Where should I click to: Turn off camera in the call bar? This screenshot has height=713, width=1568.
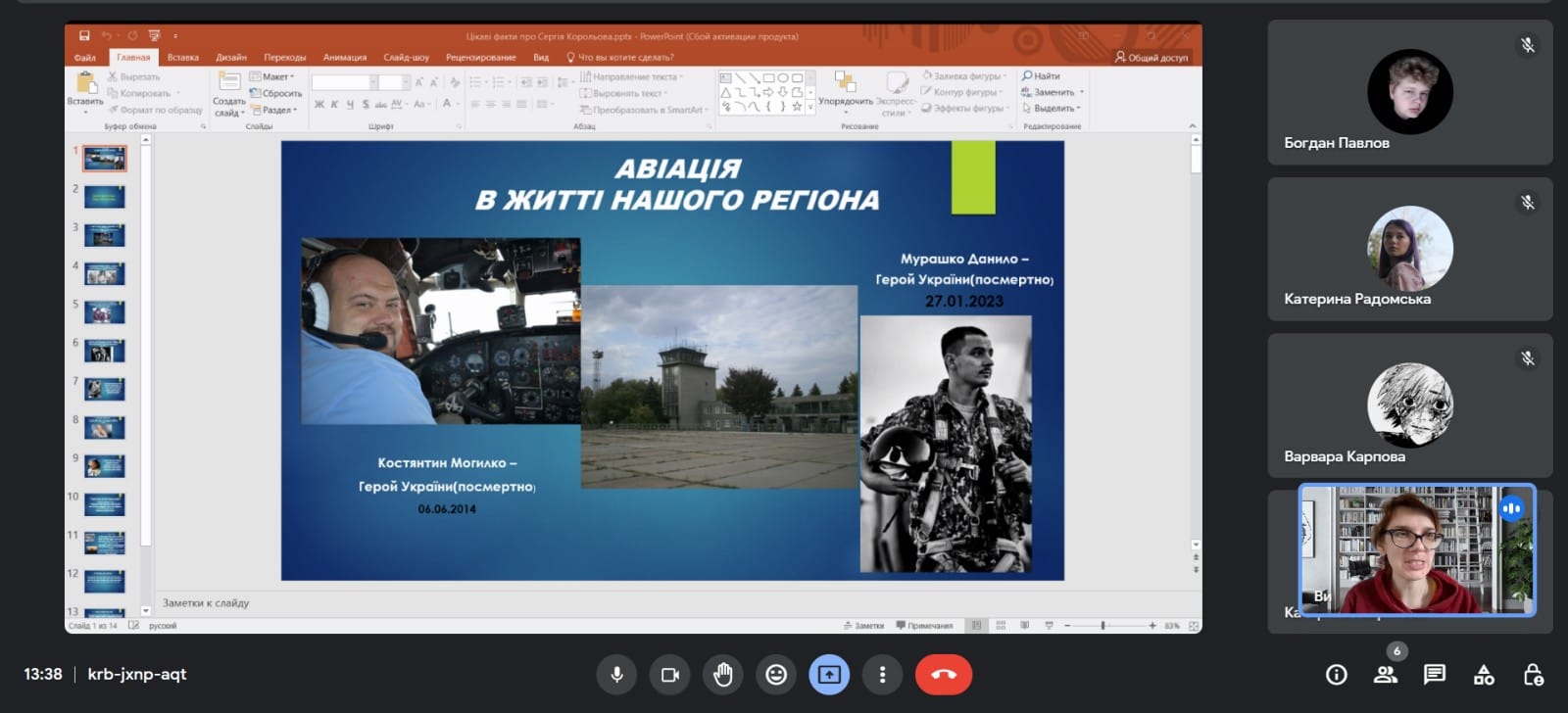tap(670, 675)
